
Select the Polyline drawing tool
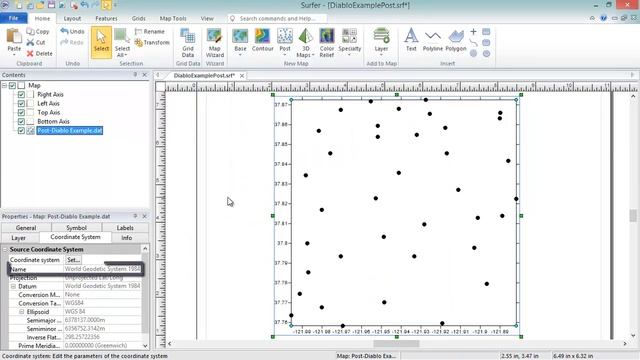pyautogui.click(x=433, y=40)
